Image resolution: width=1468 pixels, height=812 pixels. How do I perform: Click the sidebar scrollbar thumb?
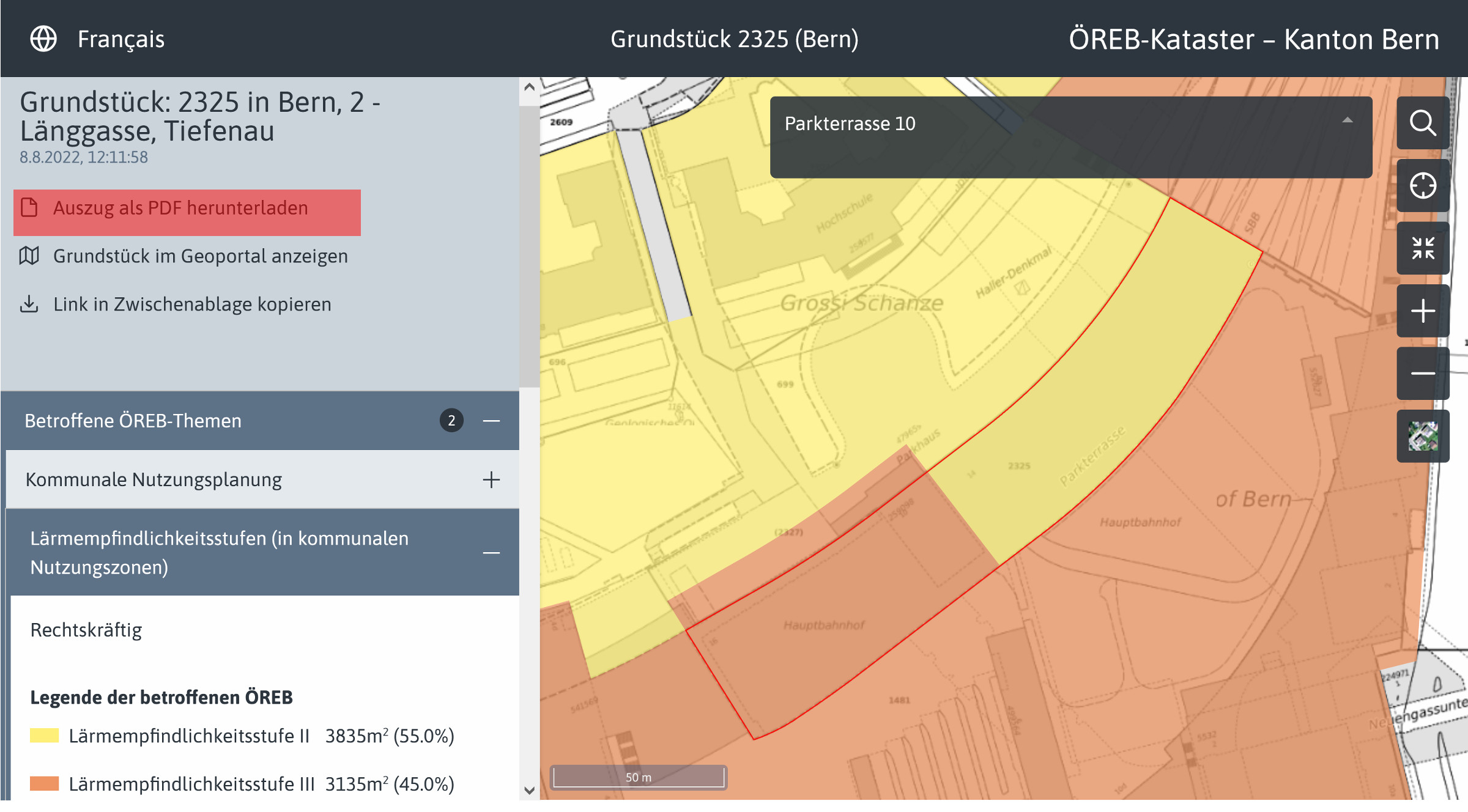tap(529, 246)
